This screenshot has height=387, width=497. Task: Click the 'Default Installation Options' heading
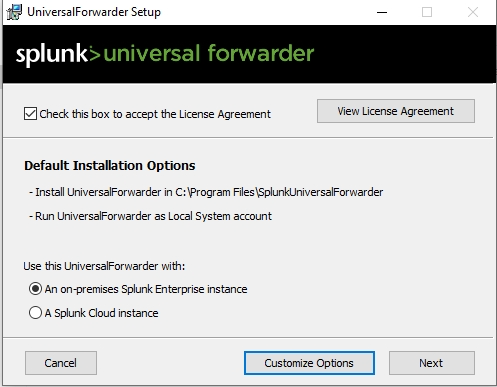point(110,166)
